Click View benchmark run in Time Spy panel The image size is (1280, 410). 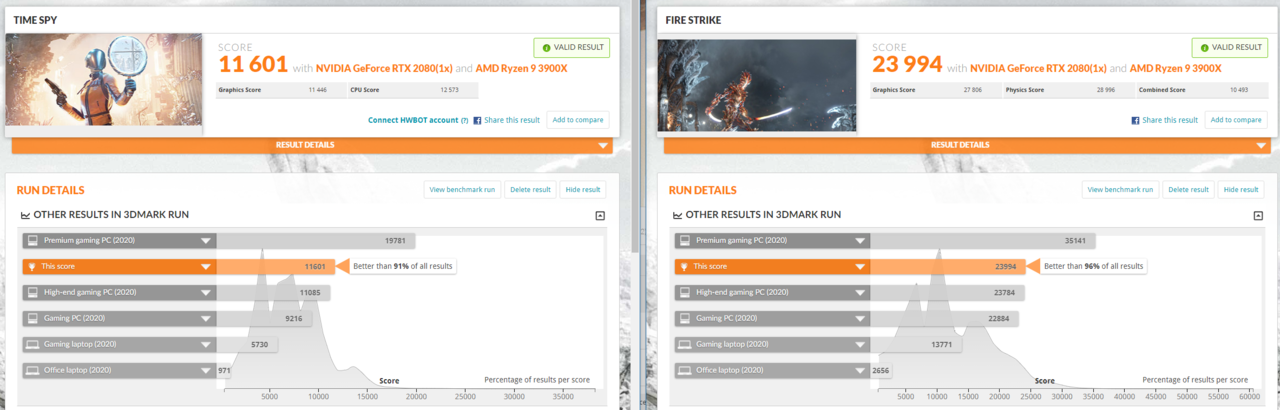pyautogui.click(x=462, y=189)
